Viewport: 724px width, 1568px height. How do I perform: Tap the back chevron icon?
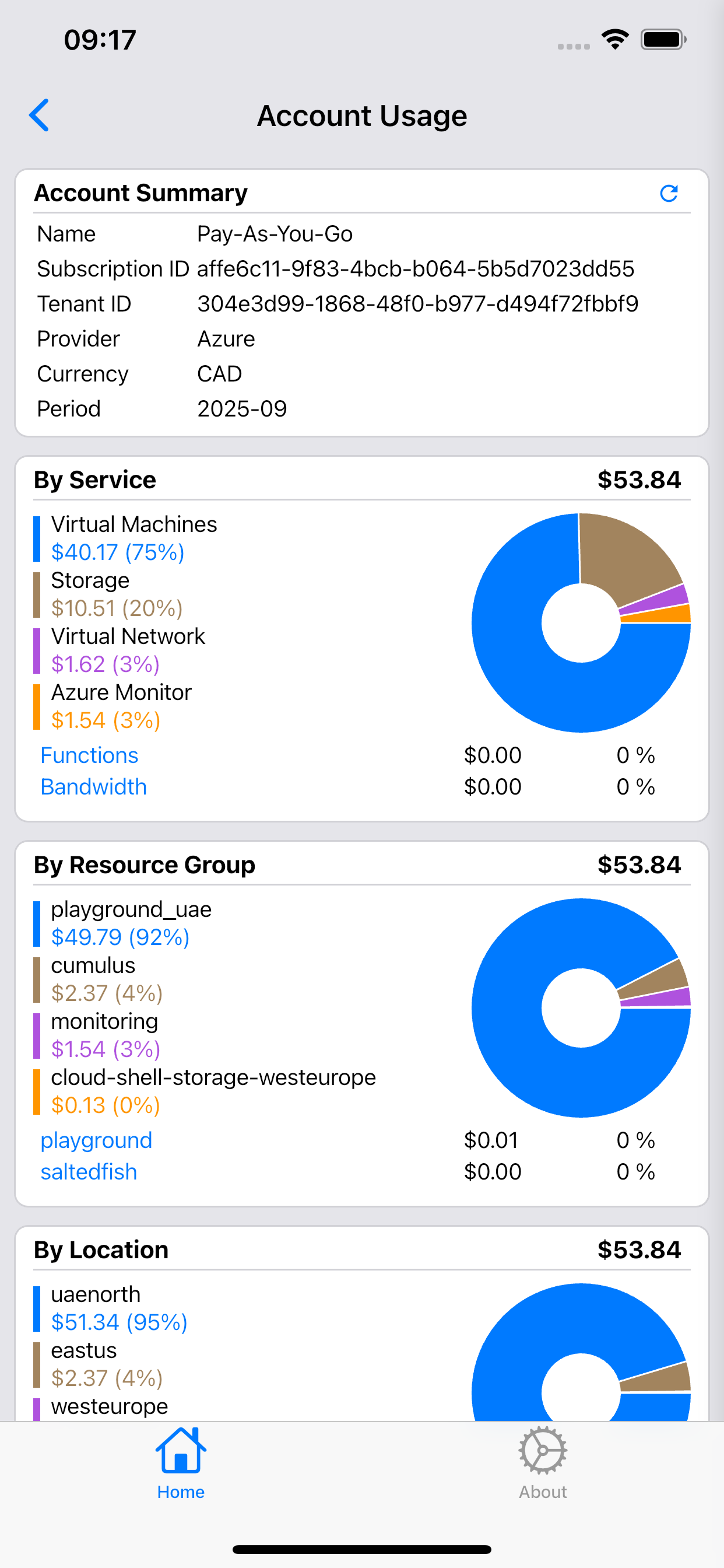tap(40, 115)
